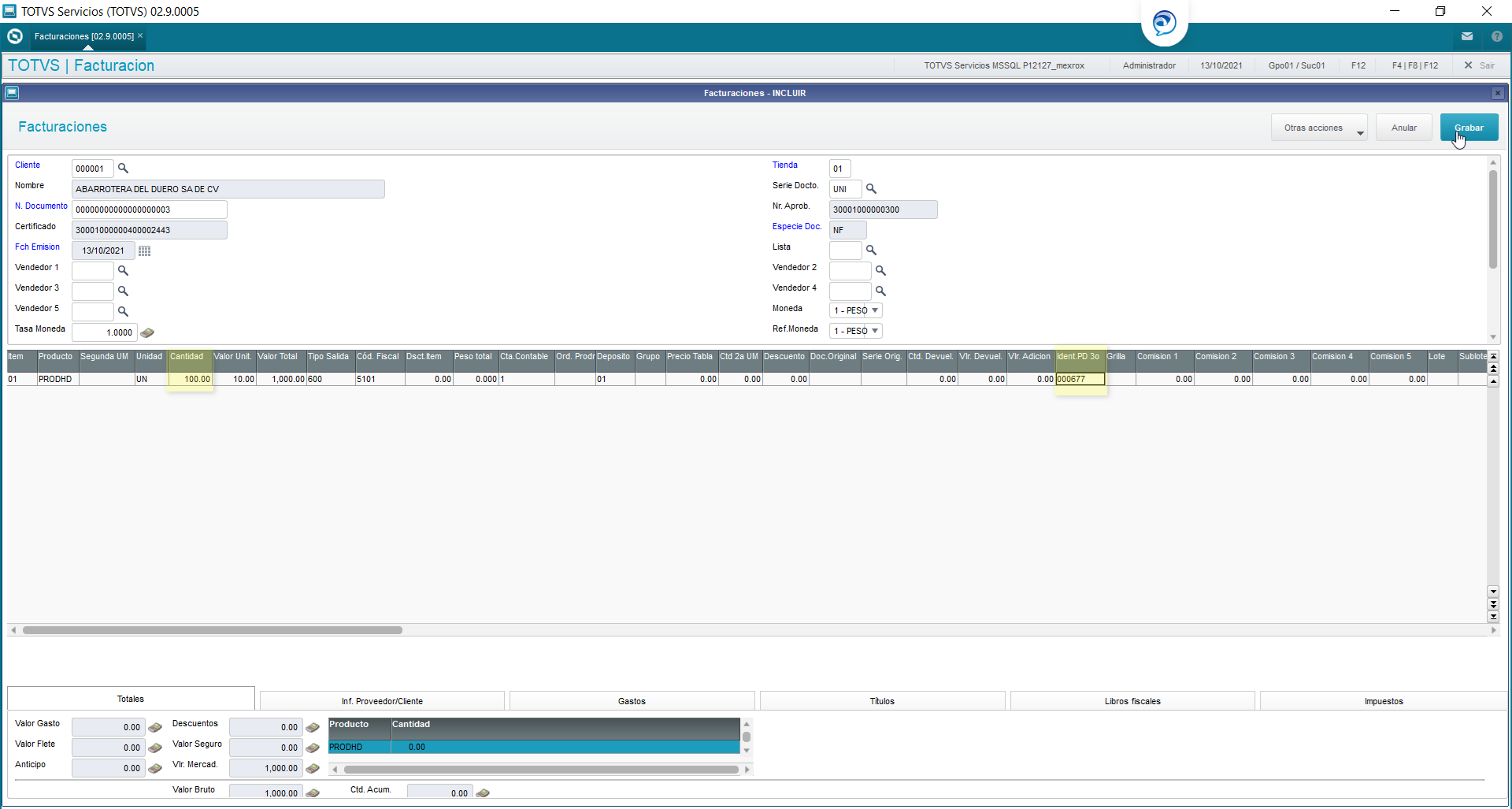Click the grid horizontal scrollbar thumb
Viewport: 1512px width, 809px height.
pos(213,630)
